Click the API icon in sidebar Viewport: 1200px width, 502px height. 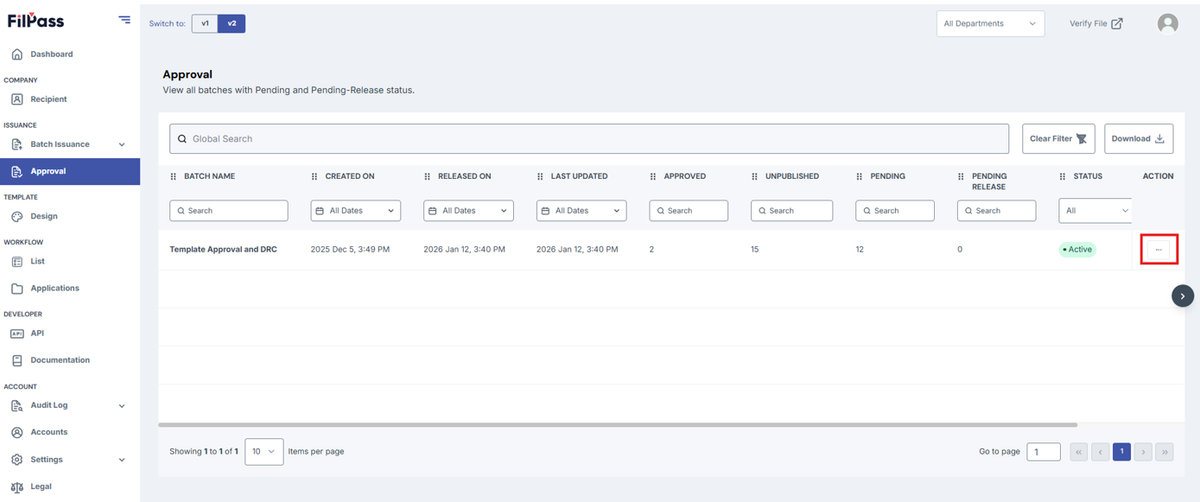(17, 333)
